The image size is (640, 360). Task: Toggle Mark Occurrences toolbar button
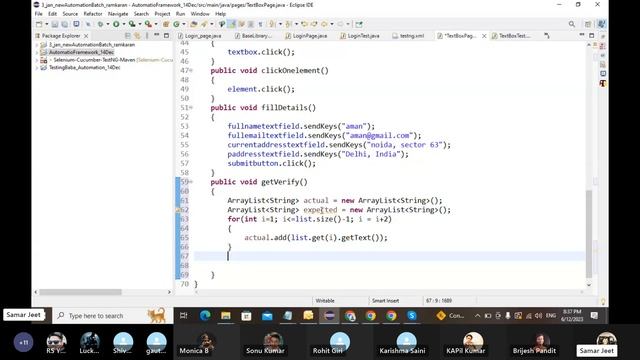click(x=232, y=24)
